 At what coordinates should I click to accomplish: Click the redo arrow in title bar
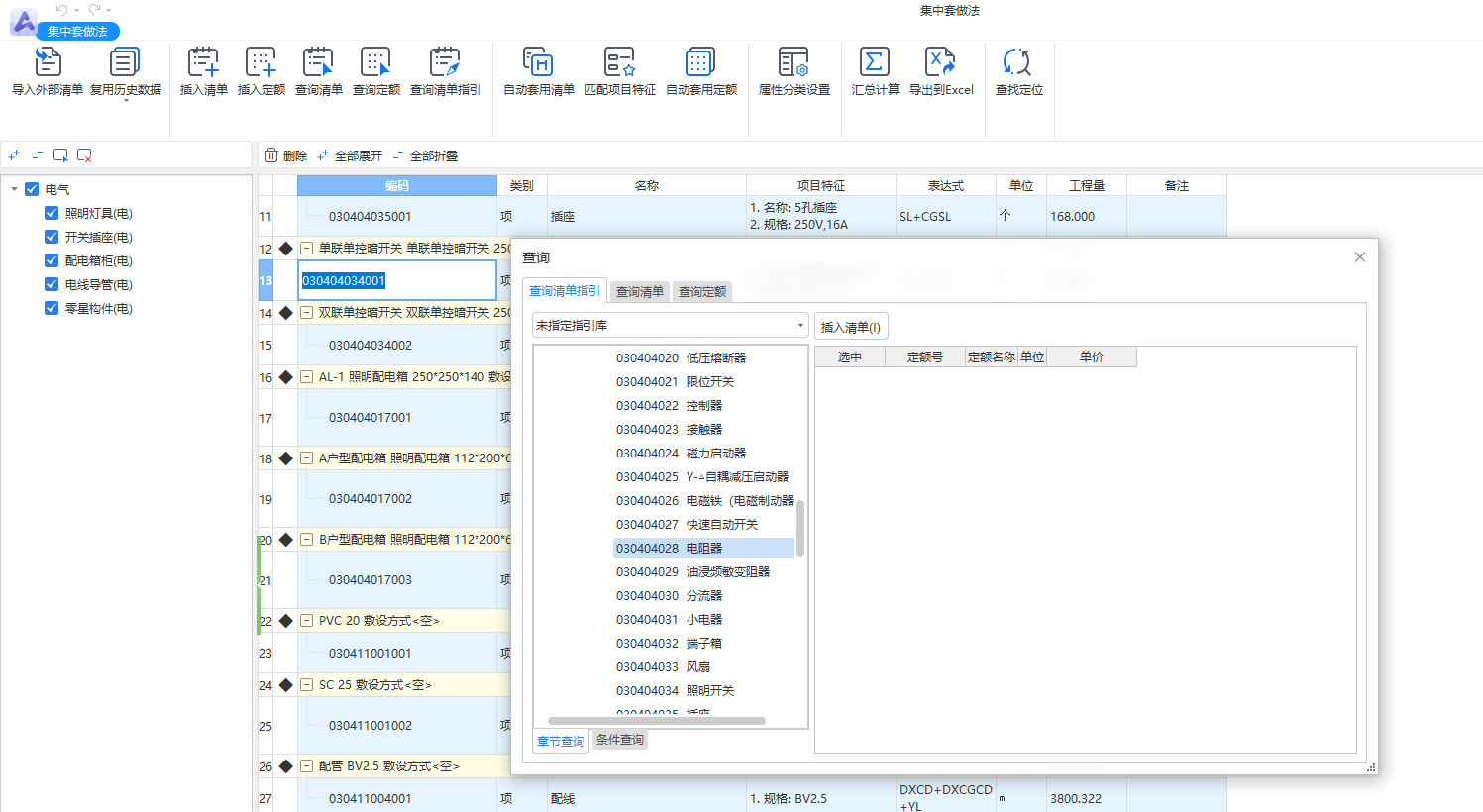95,9
